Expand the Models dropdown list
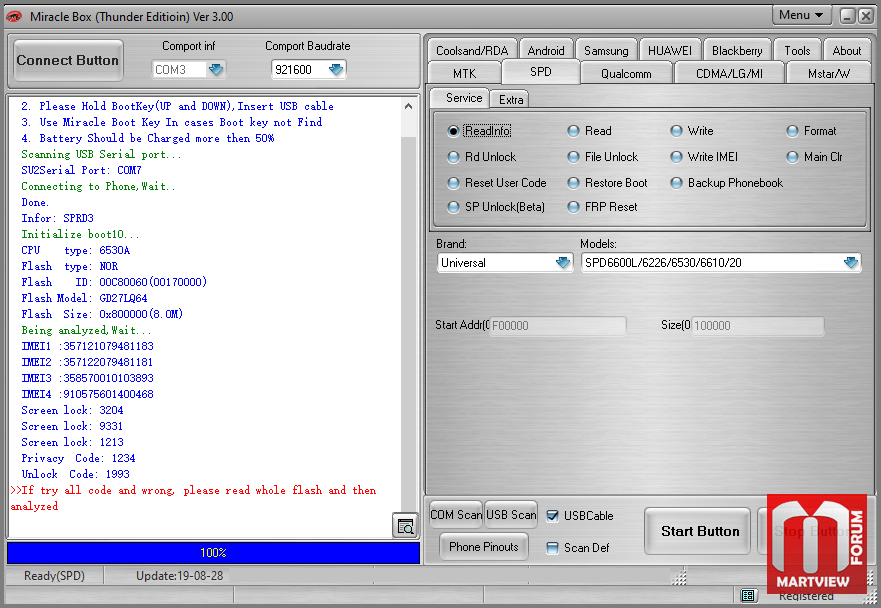Screen dimensions: 881x608 pos(850,263)
